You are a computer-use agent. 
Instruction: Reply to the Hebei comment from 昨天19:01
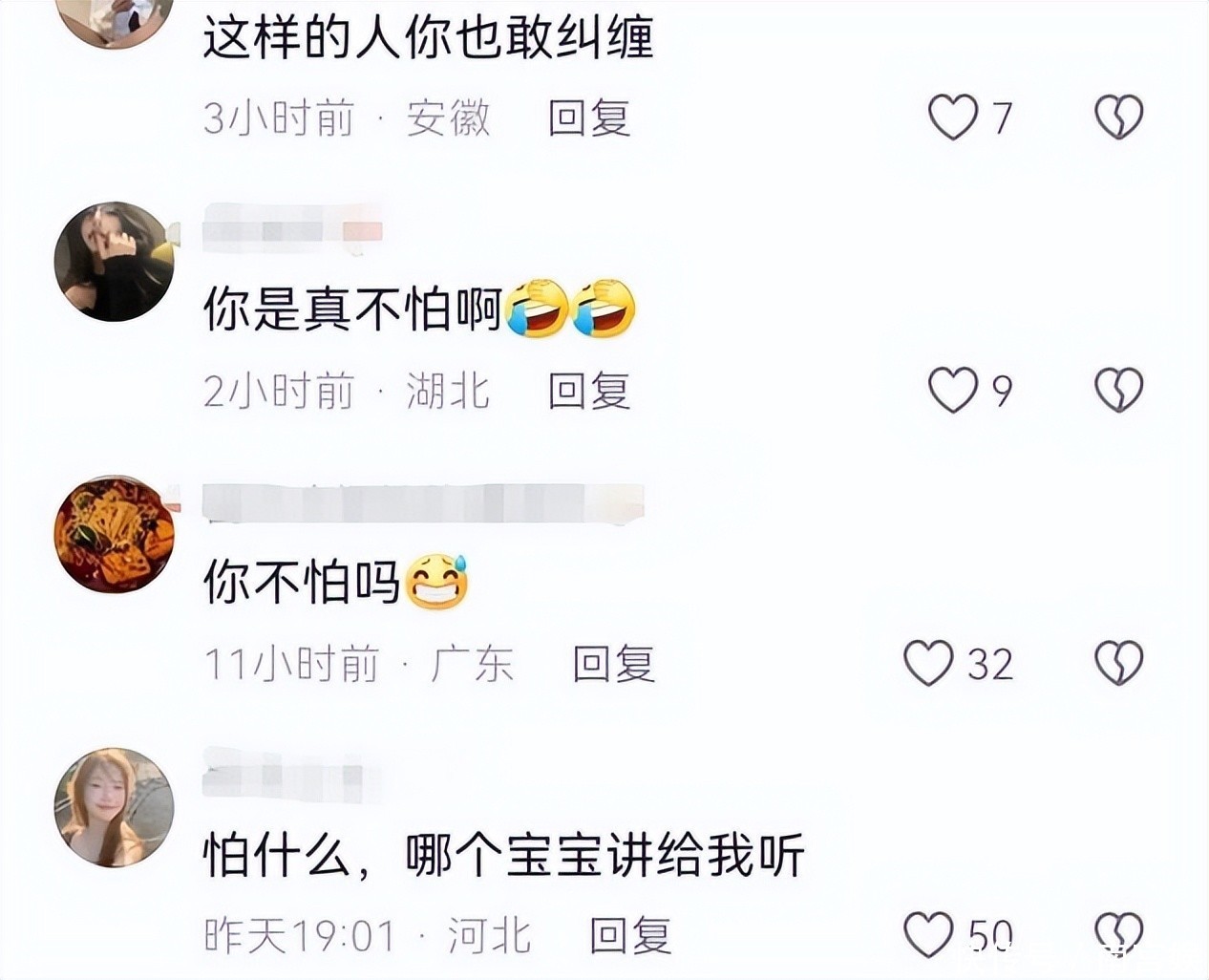(630, 936)
